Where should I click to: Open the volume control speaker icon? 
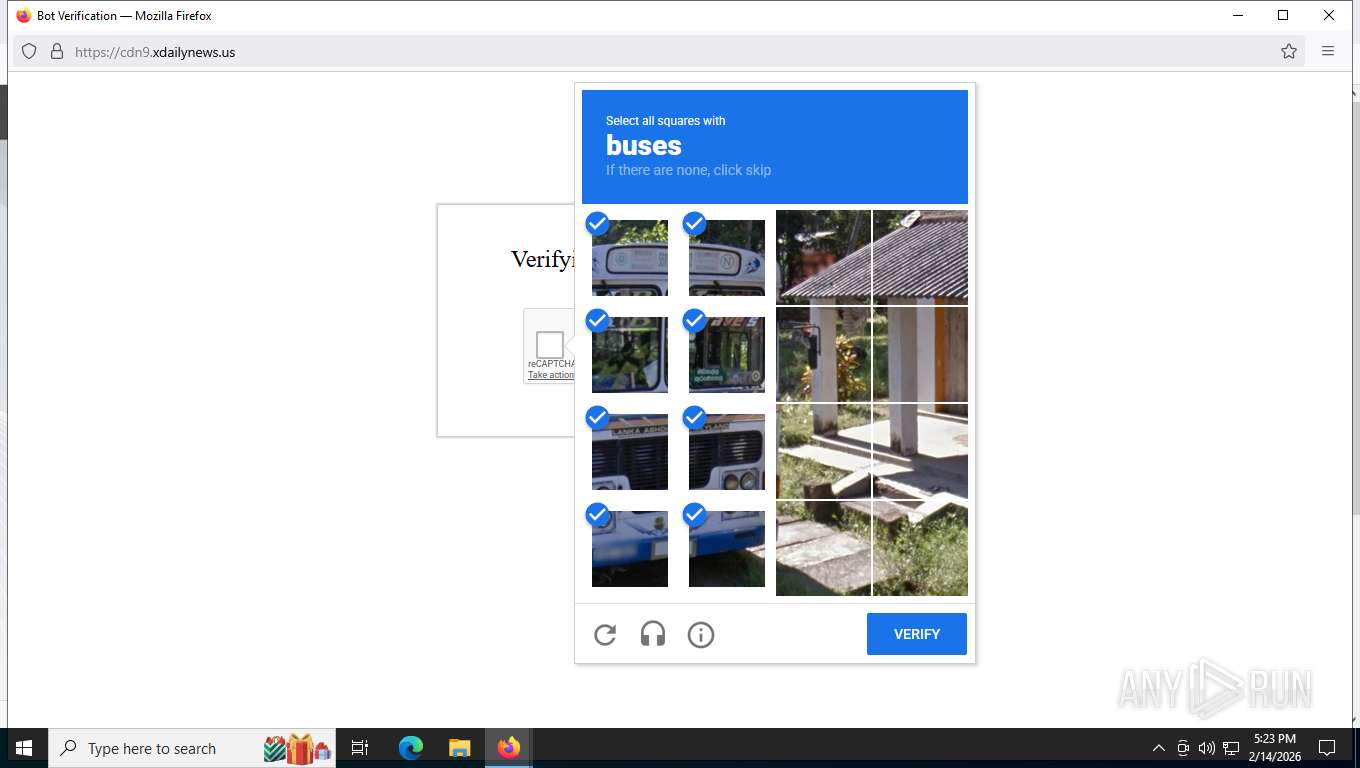[x=1207, y=748]
